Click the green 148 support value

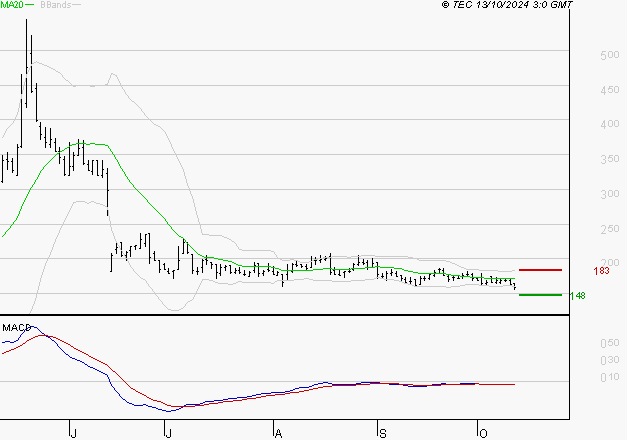click(x=577, y=296)
